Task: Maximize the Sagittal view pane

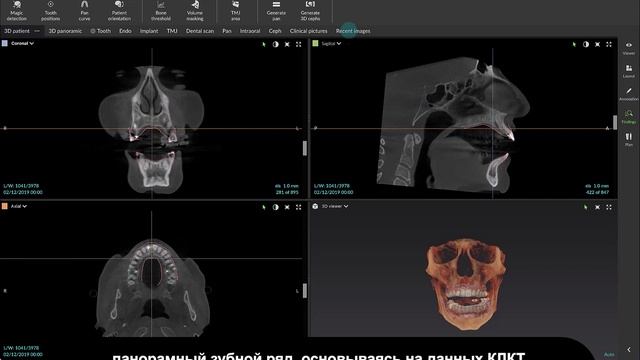Action: (609, 44)
